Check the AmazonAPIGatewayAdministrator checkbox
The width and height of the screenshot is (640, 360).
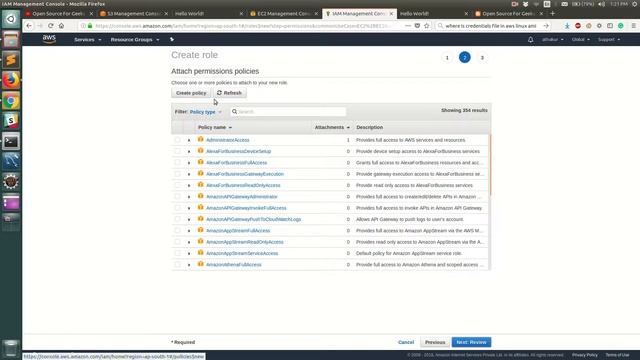coord(178,196)
